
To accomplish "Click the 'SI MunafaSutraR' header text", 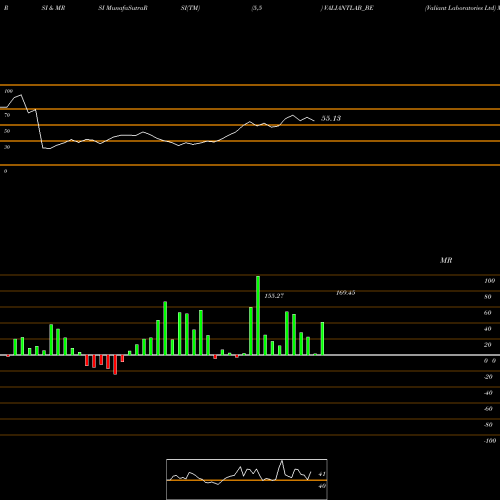I will tap(123, 8).
